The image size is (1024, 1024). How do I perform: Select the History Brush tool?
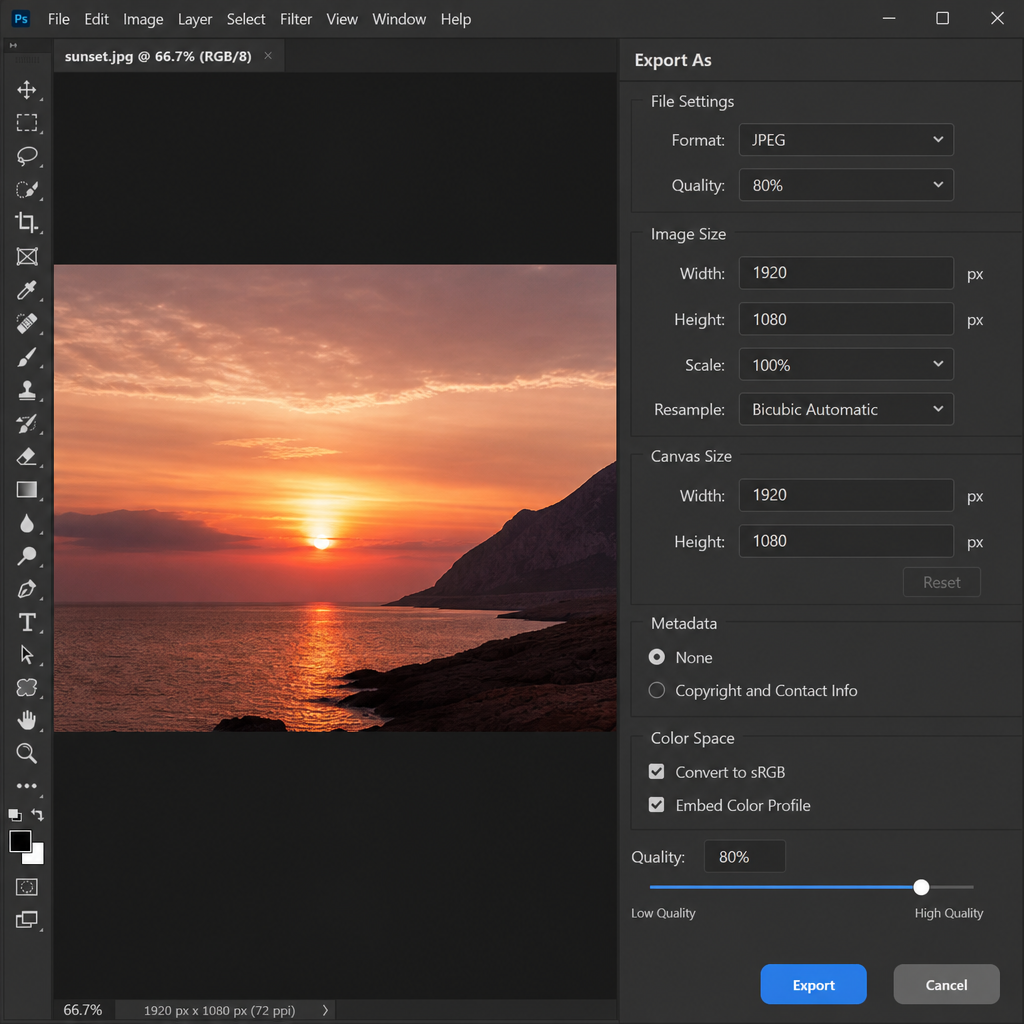(26, 423)
